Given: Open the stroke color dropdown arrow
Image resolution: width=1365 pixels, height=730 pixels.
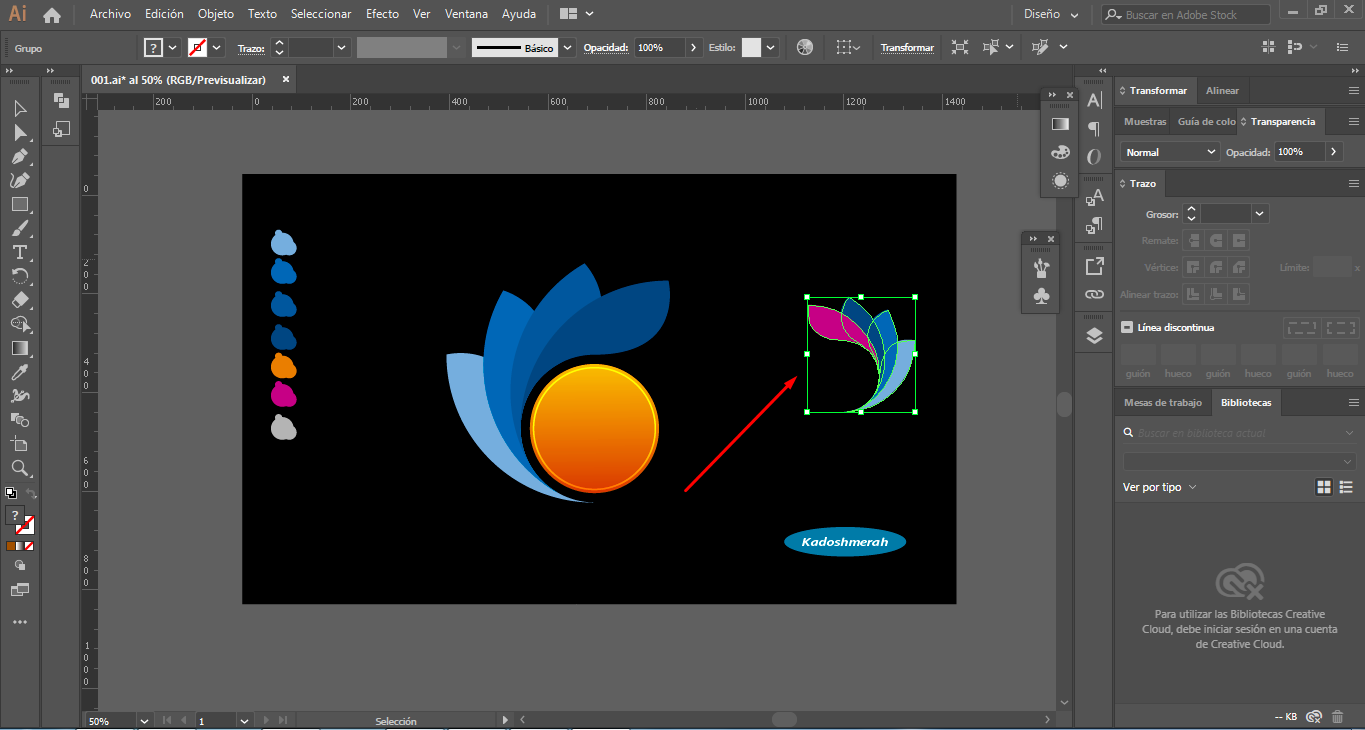Looking at the screenshot, I should (x=217, y=47).
